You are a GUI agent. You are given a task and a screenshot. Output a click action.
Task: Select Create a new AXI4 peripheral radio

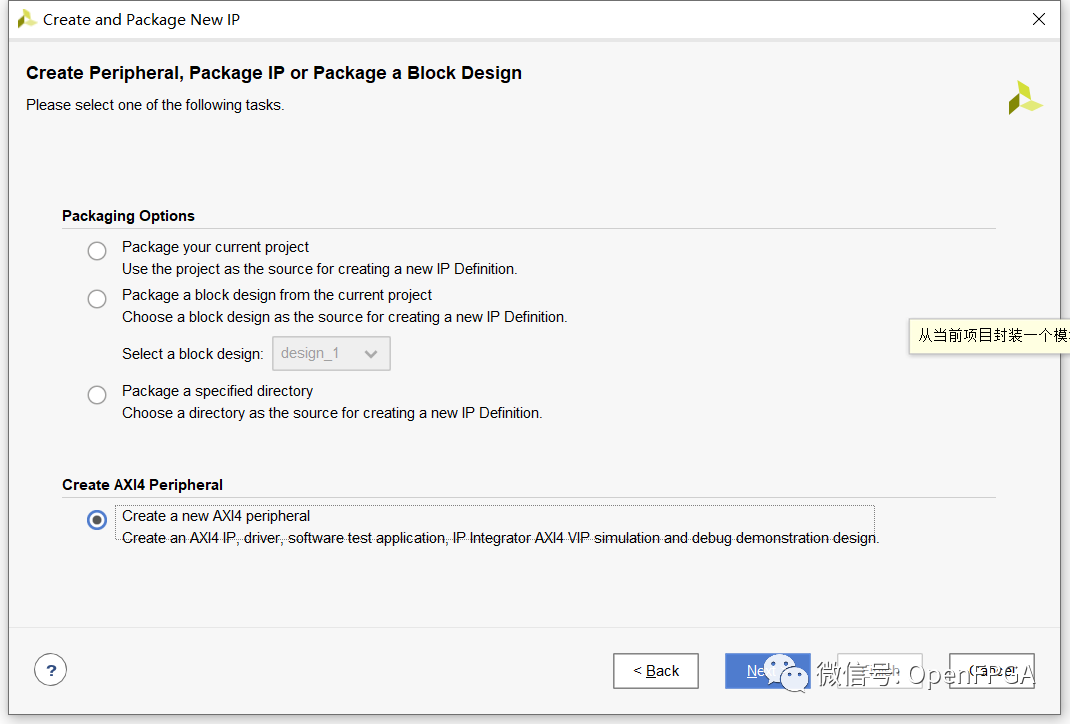[x=97, y=520]
